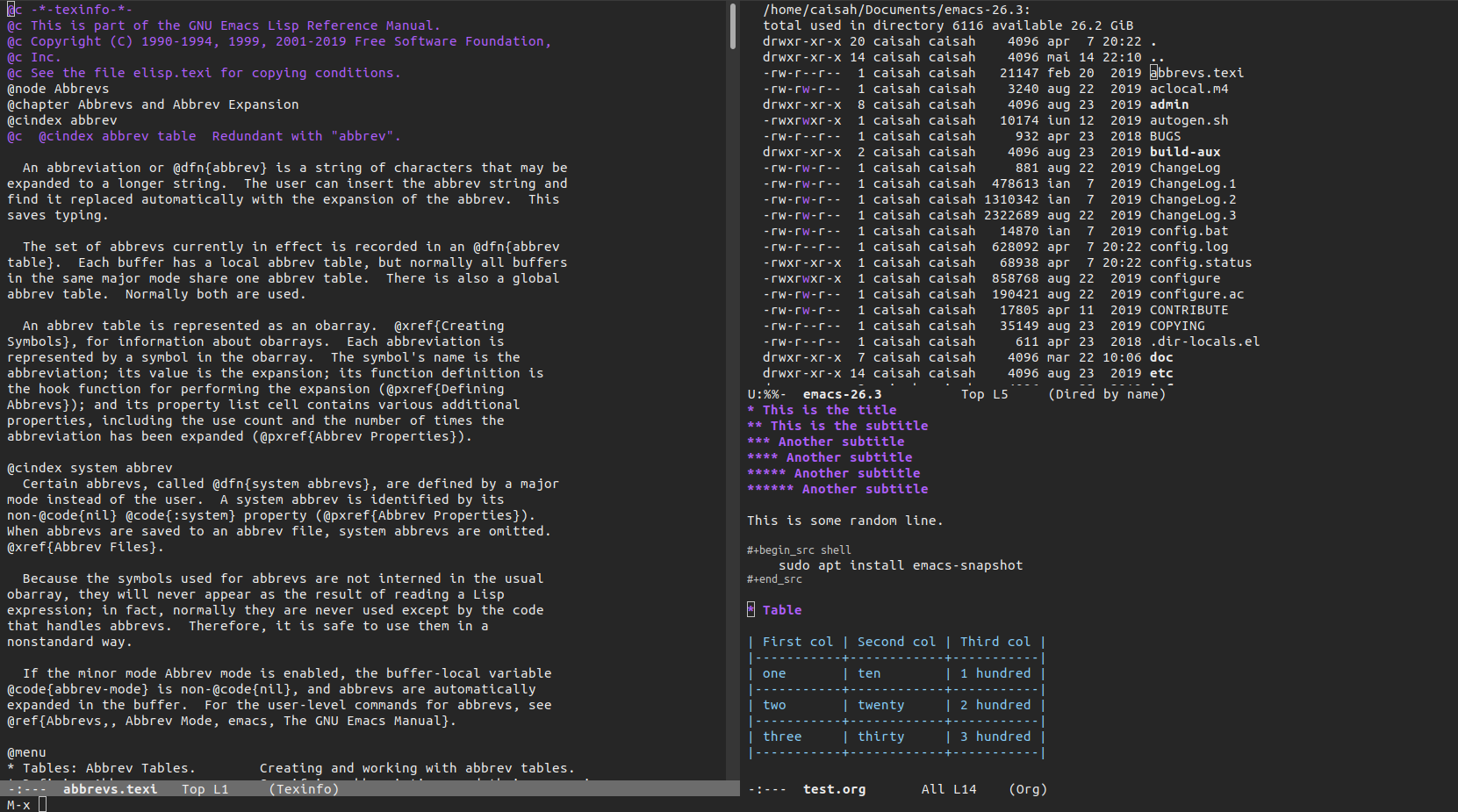Click the ChangeLog file entry
The height and width of the screenshot is (812, 1458).
click(1185, 168)
